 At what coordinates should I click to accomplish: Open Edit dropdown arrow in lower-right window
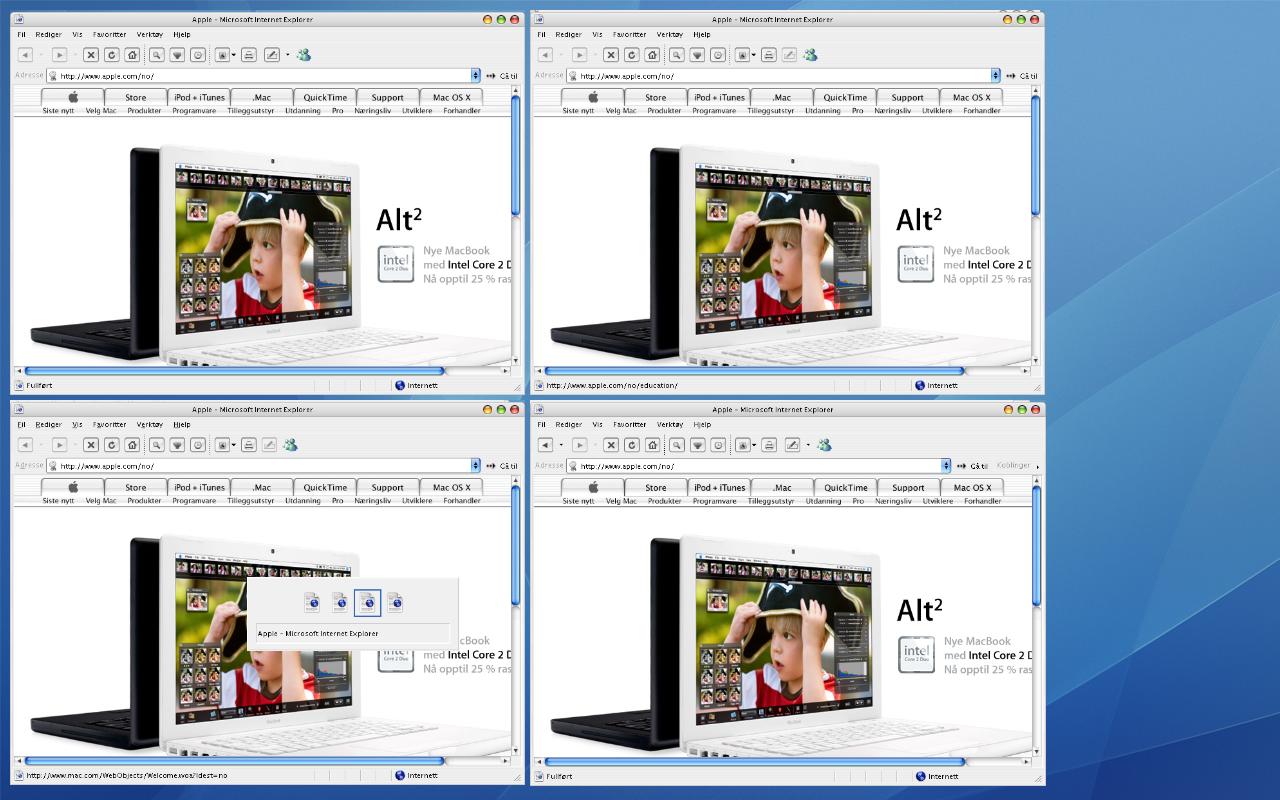(808, 445)
